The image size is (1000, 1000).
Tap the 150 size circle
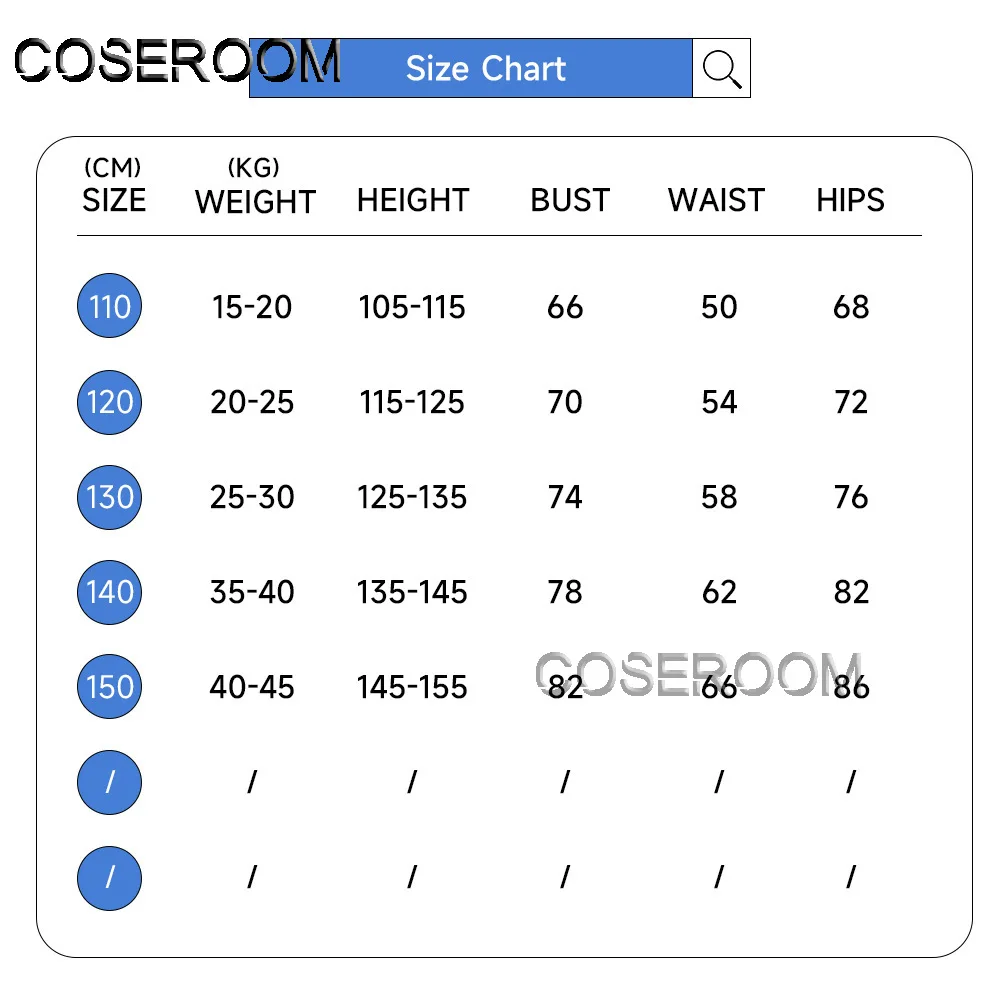[110, 687]
